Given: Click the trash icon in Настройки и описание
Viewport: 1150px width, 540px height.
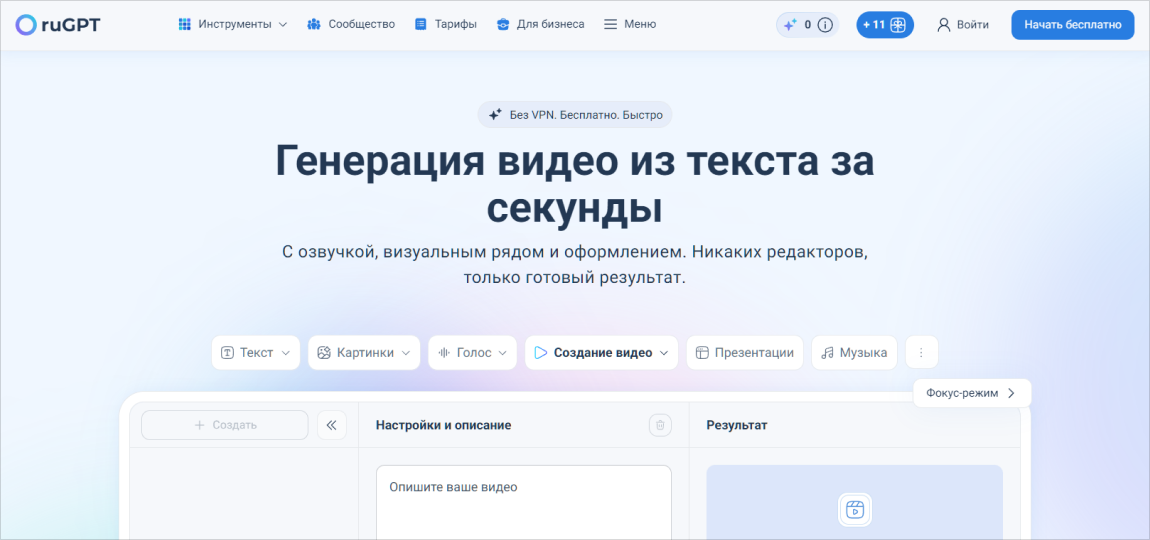Looking at the screenshot, I should 660,425.
